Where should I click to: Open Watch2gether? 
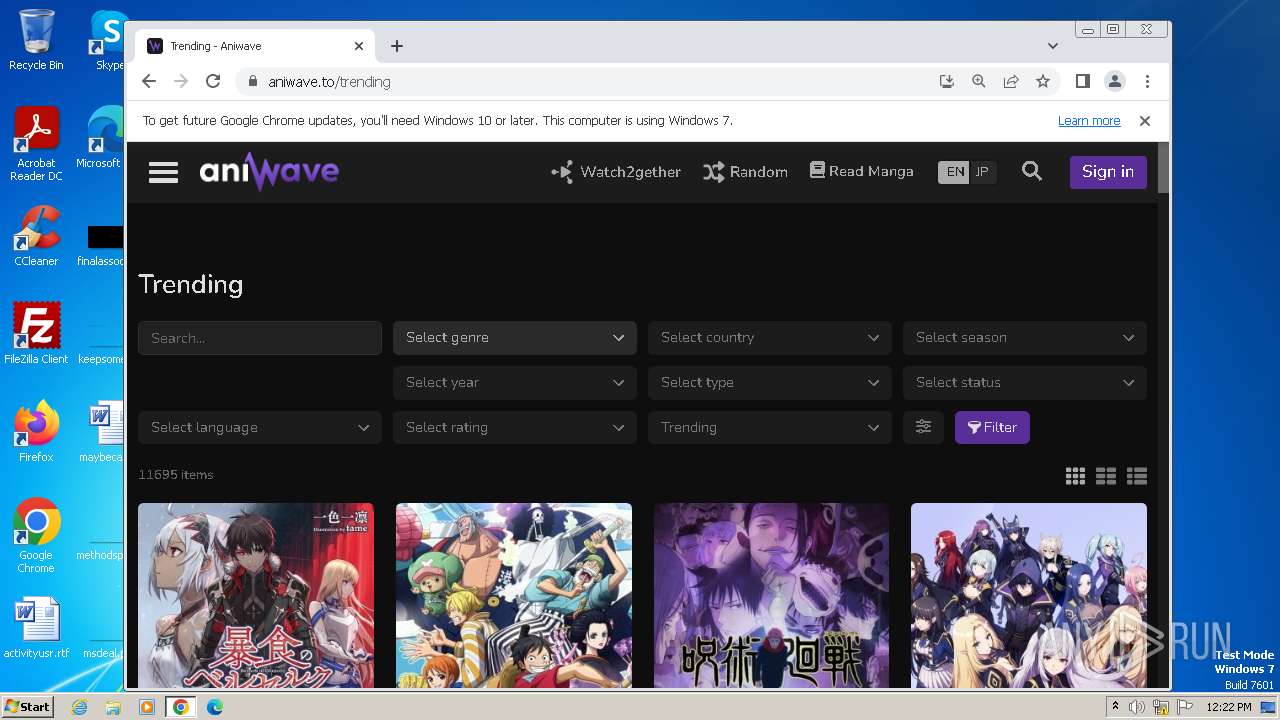click(x=616, y=172)
